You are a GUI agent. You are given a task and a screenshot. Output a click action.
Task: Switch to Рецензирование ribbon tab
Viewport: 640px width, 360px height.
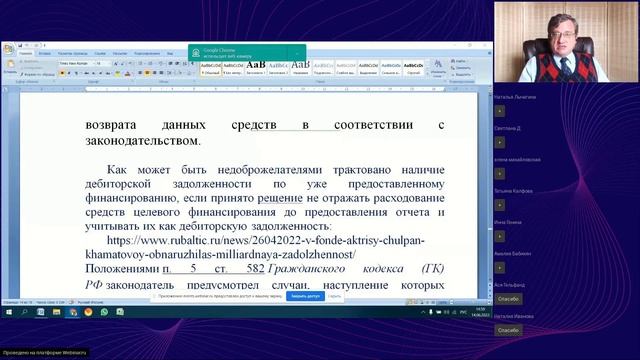click(147, 53)
